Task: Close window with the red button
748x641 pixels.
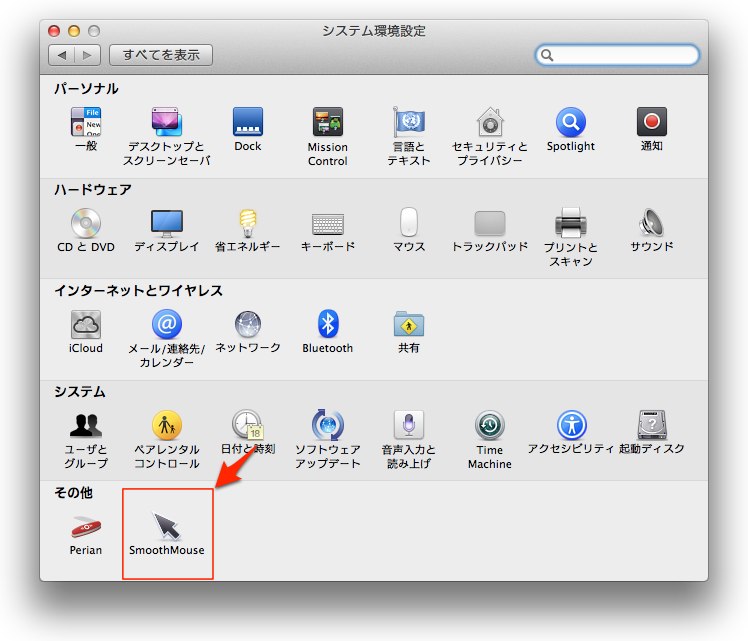Action: [54, 31]
